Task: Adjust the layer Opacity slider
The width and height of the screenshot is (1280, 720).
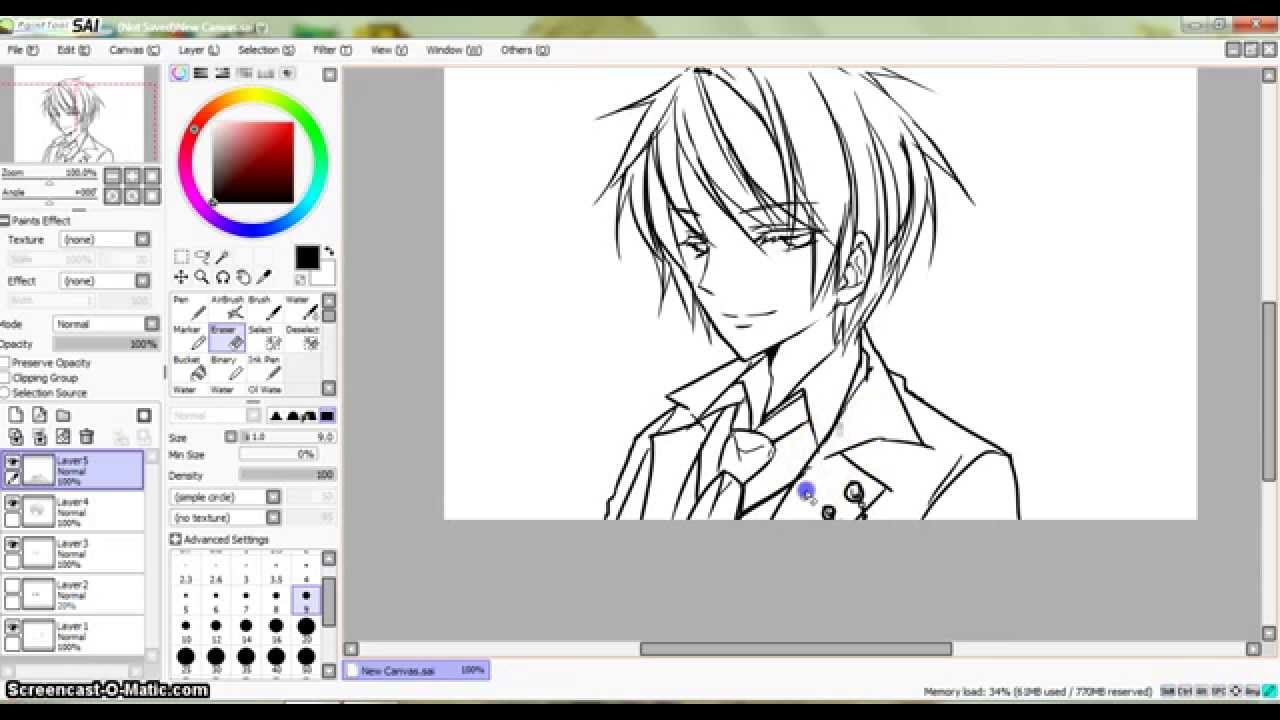Action: point(105,344)
